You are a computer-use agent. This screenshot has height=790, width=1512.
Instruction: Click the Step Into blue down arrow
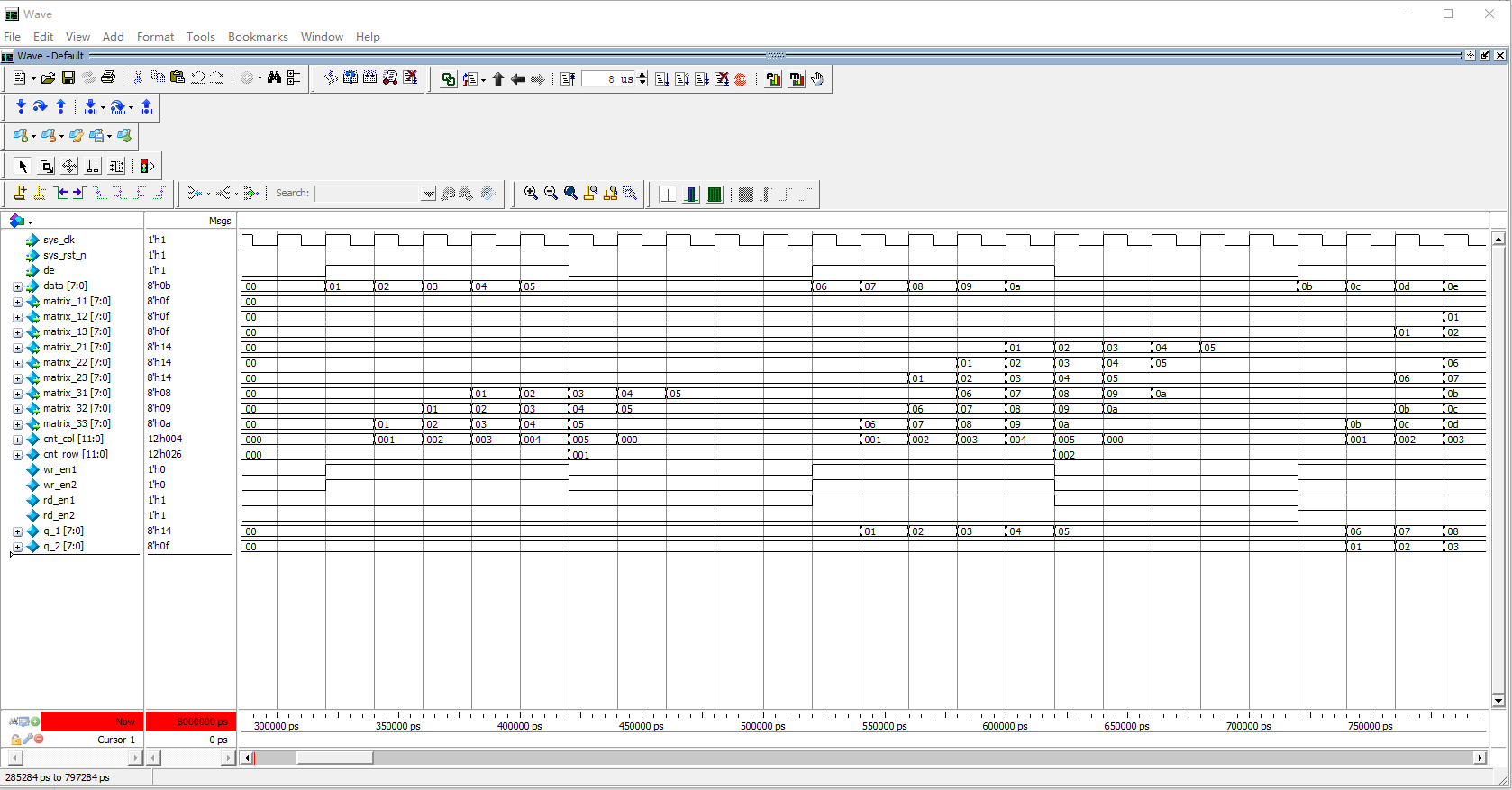point(21,106)
